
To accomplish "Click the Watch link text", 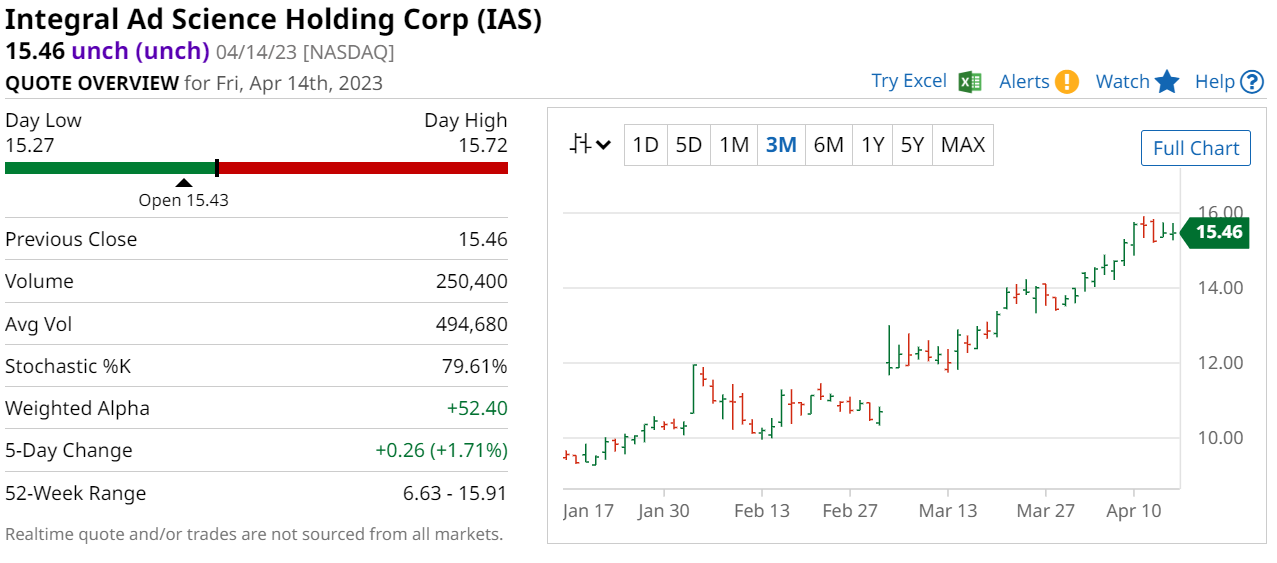I will pyautogui.click(x=1123, y=82).
